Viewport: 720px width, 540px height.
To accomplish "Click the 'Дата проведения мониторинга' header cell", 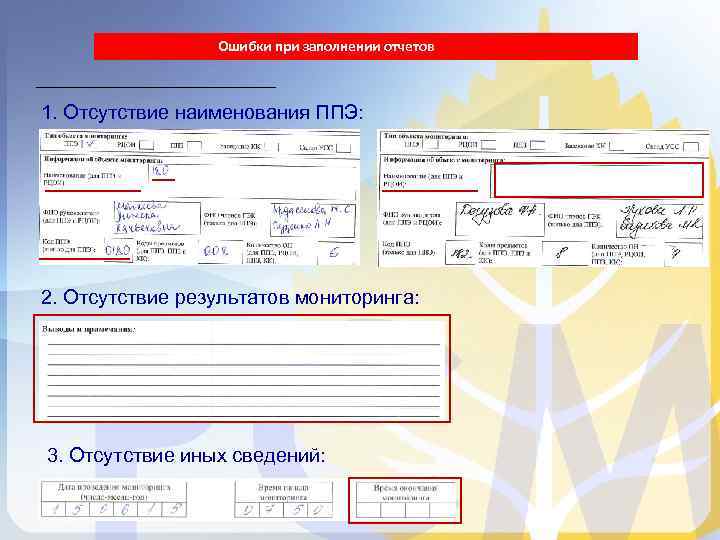I will pyautogui.click(x=114, y=492).
